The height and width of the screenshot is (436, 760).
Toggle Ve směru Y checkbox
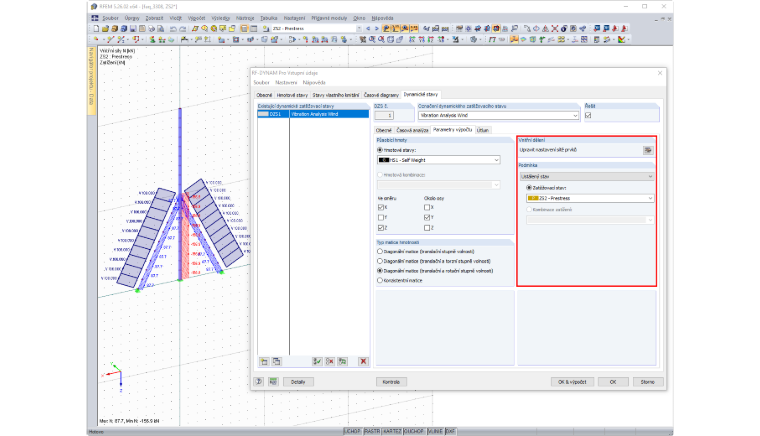(x=380, y=218)
